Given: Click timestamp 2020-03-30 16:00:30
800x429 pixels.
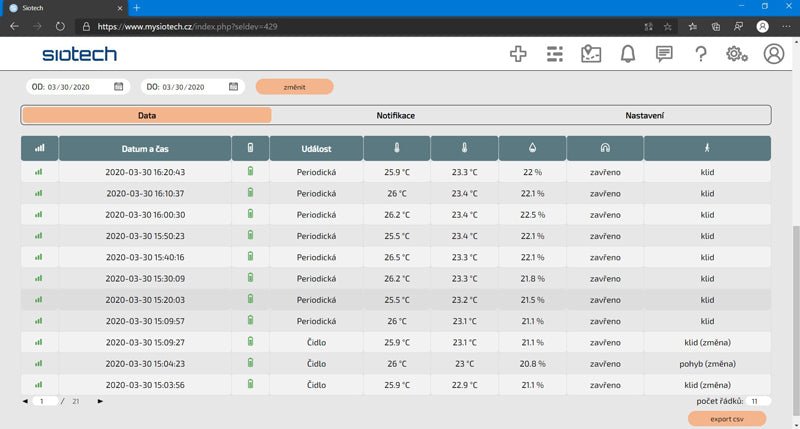Looking at the screenshot, I should (145, 215).
